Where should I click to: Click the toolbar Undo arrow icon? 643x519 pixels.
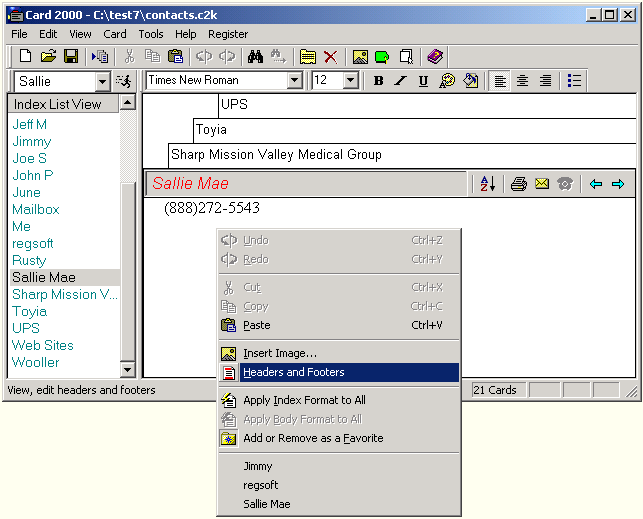204,56
